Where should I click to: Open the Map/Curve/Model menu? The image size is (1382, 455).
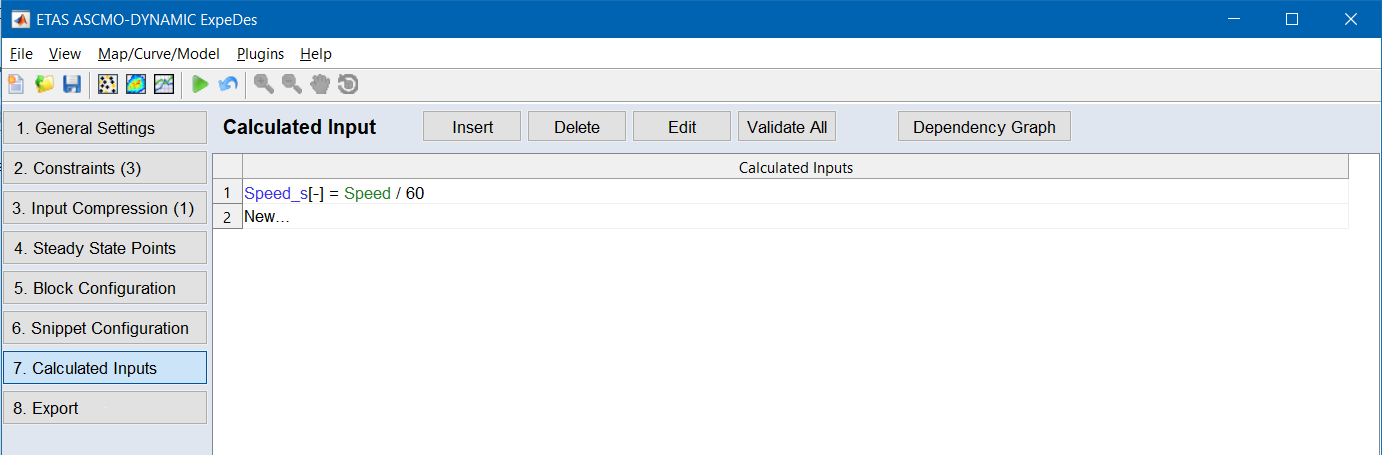pos(158,54)
